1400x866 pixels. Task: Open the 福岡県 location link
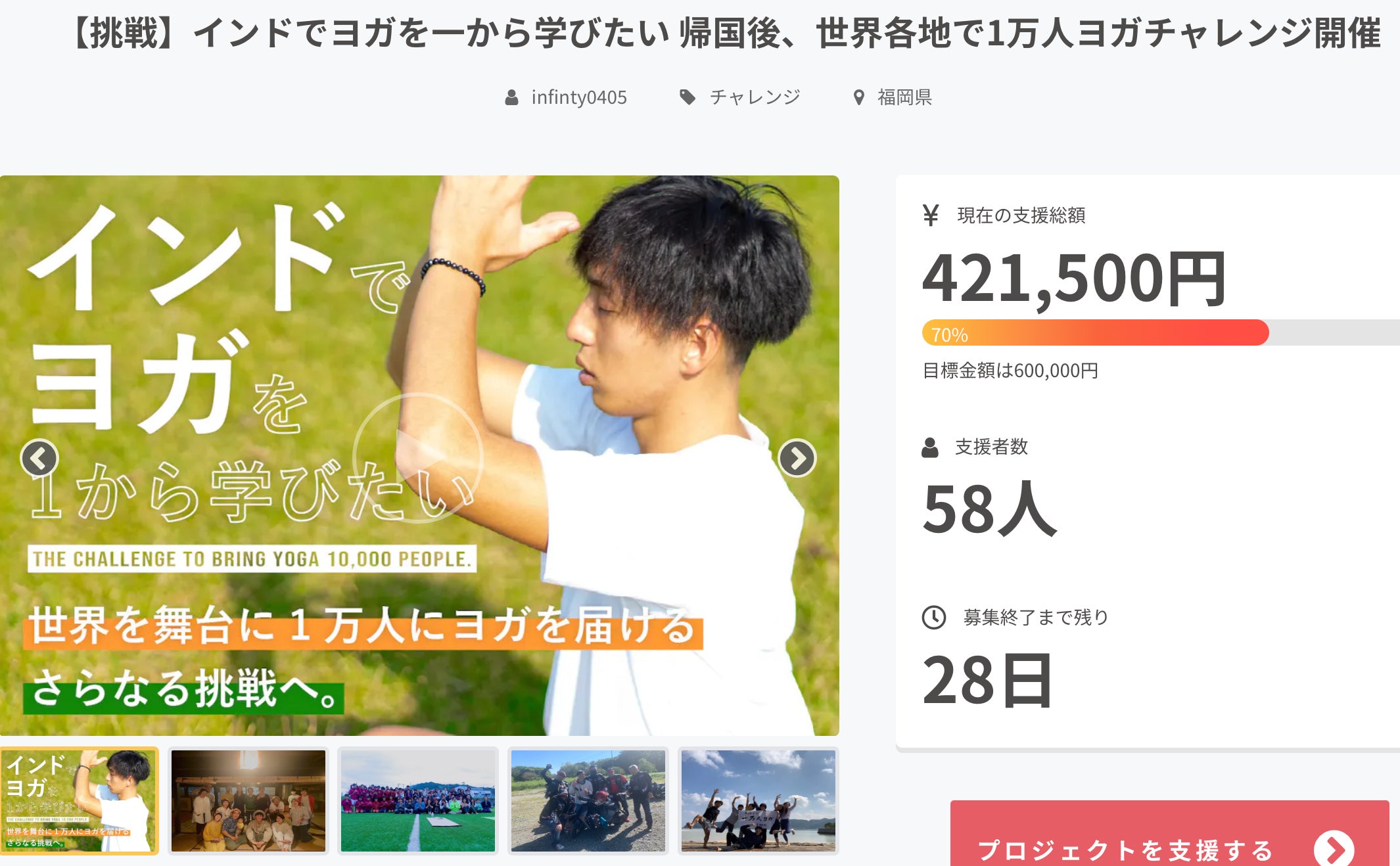tap(905, 98)
